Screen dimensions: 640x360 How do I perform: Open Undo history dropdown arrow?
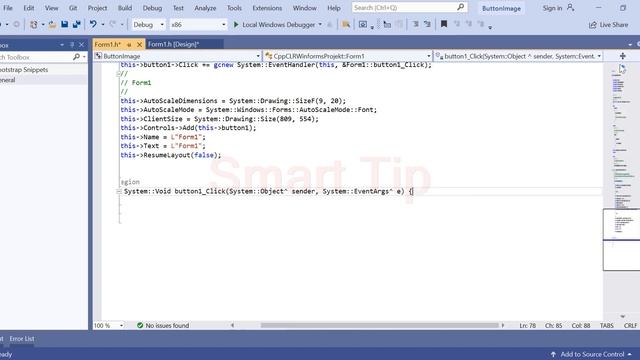103,24
